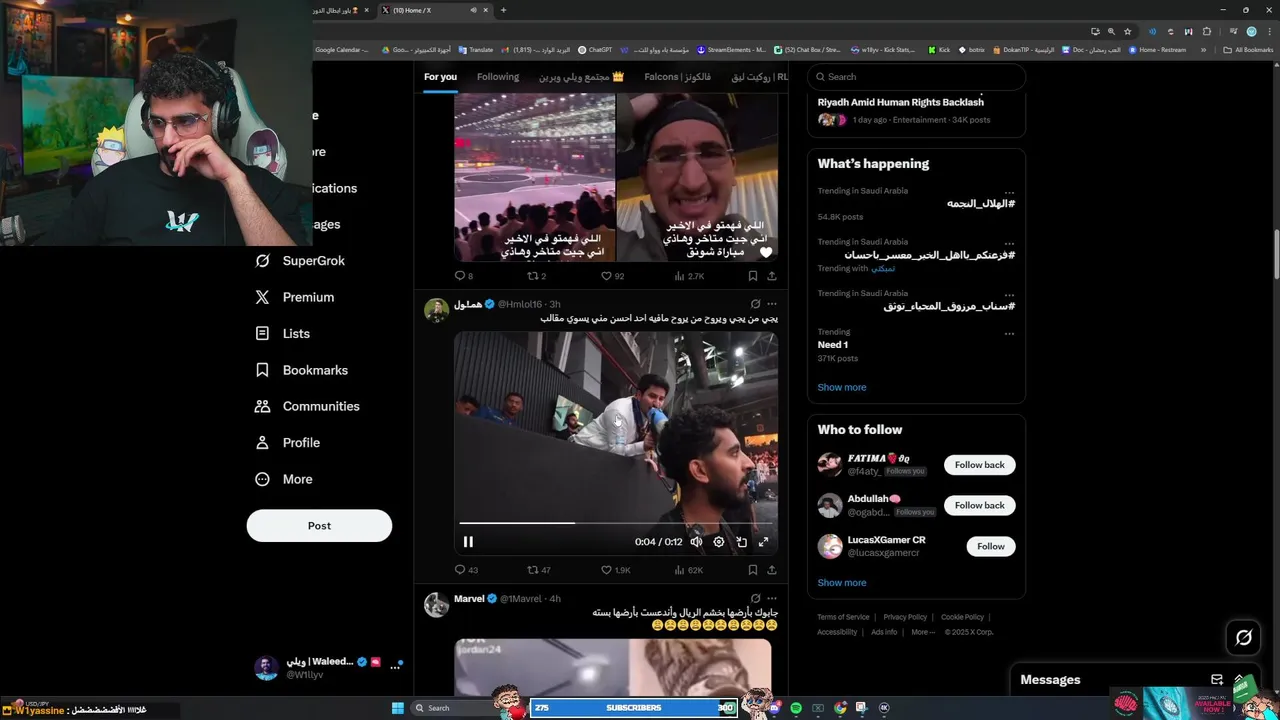This screenshot has width=1280, height=720.
Task: Open SuperGrok from the sidebar
Action: pos(300,261)
